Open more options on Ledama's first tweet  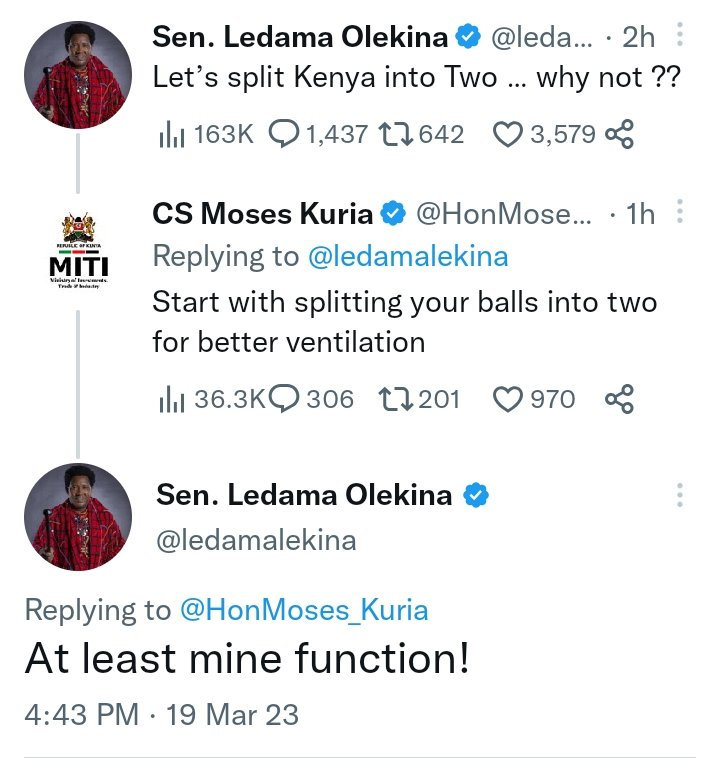pyautogui.click(x=680, y=38)
